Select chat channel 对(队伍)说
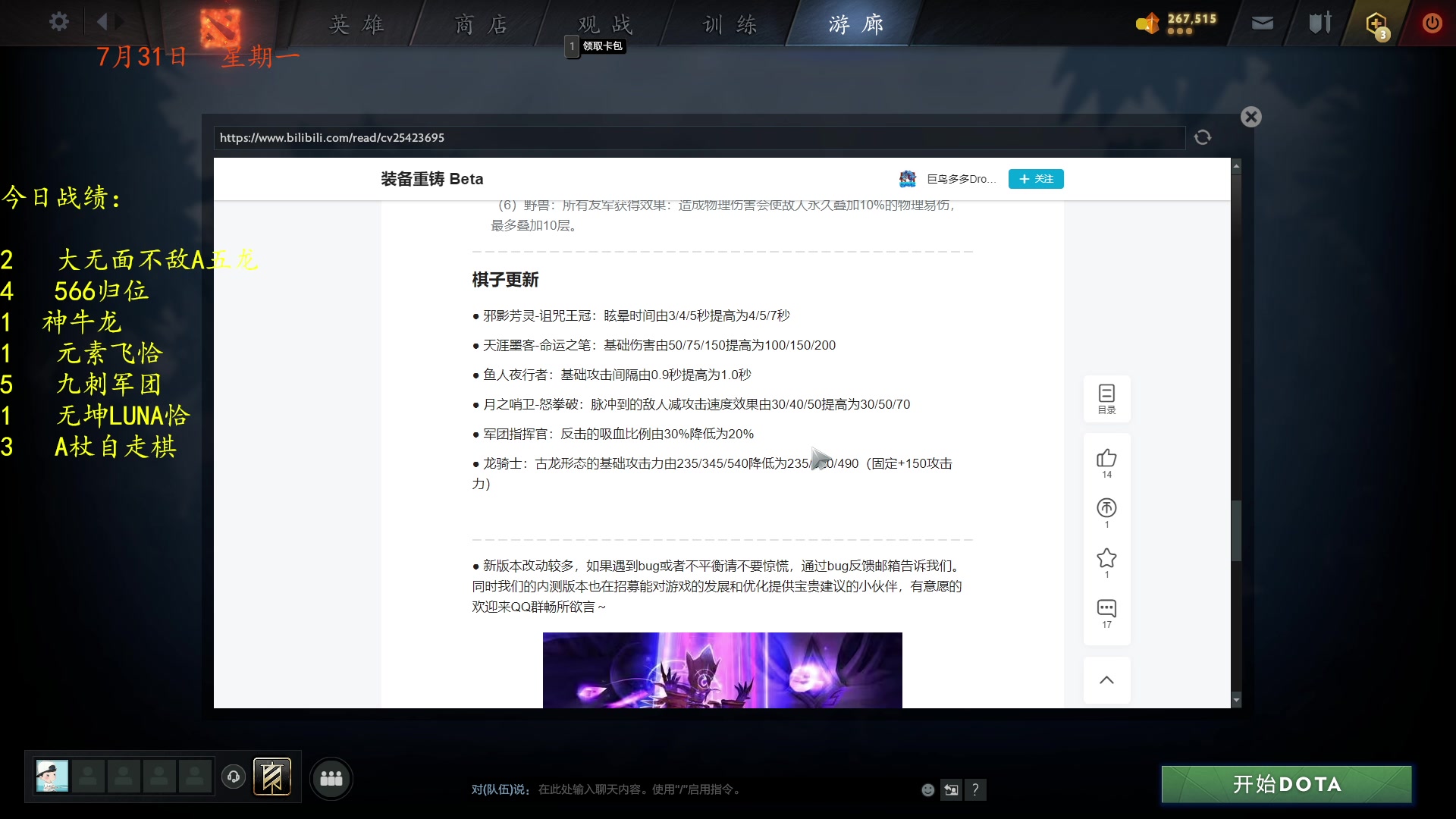This screenshot has height=819, width=1456. point(500,789)
